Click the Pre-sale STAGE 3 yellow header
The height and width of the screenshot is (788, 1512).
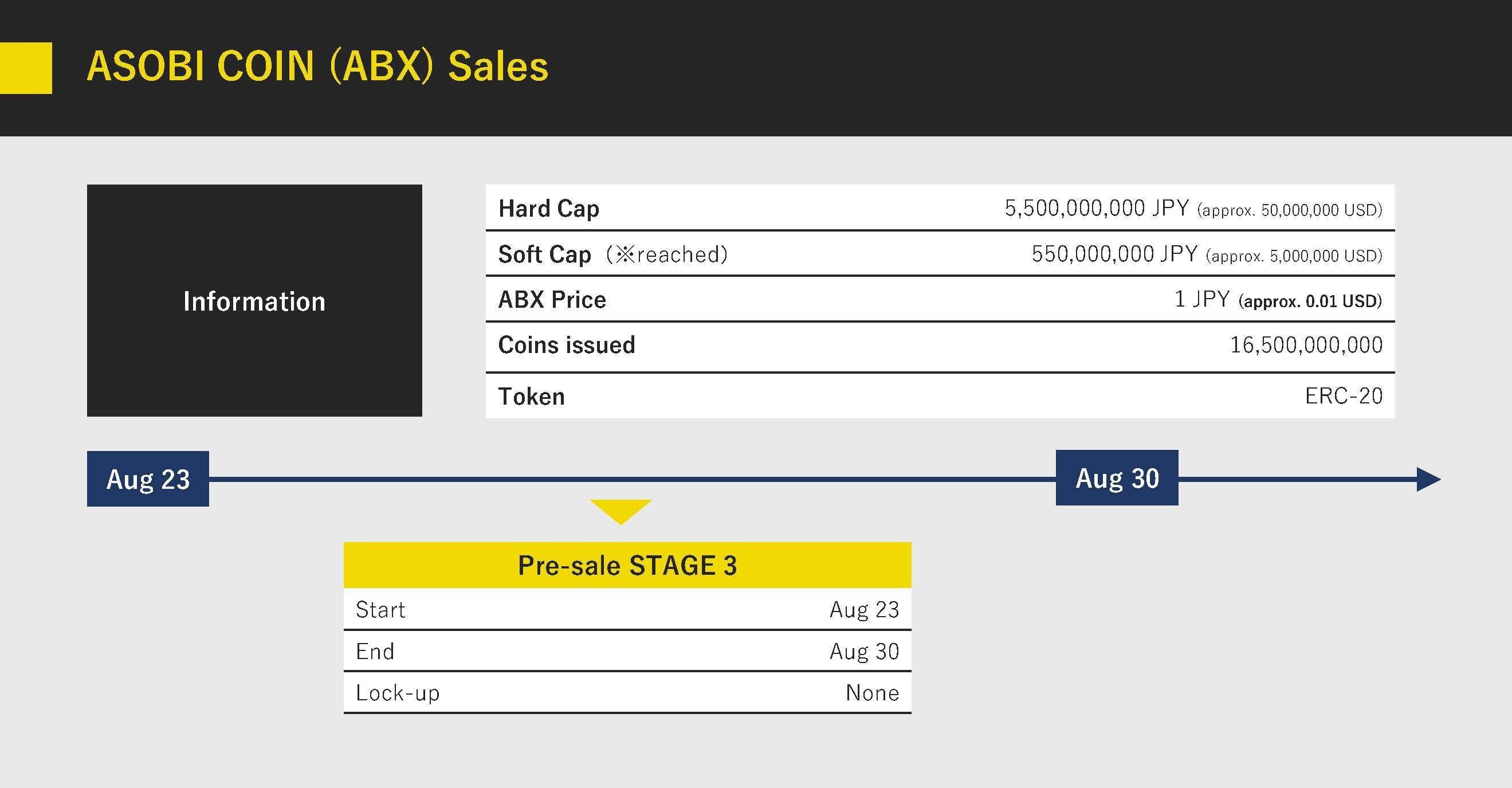pos(627,565)
